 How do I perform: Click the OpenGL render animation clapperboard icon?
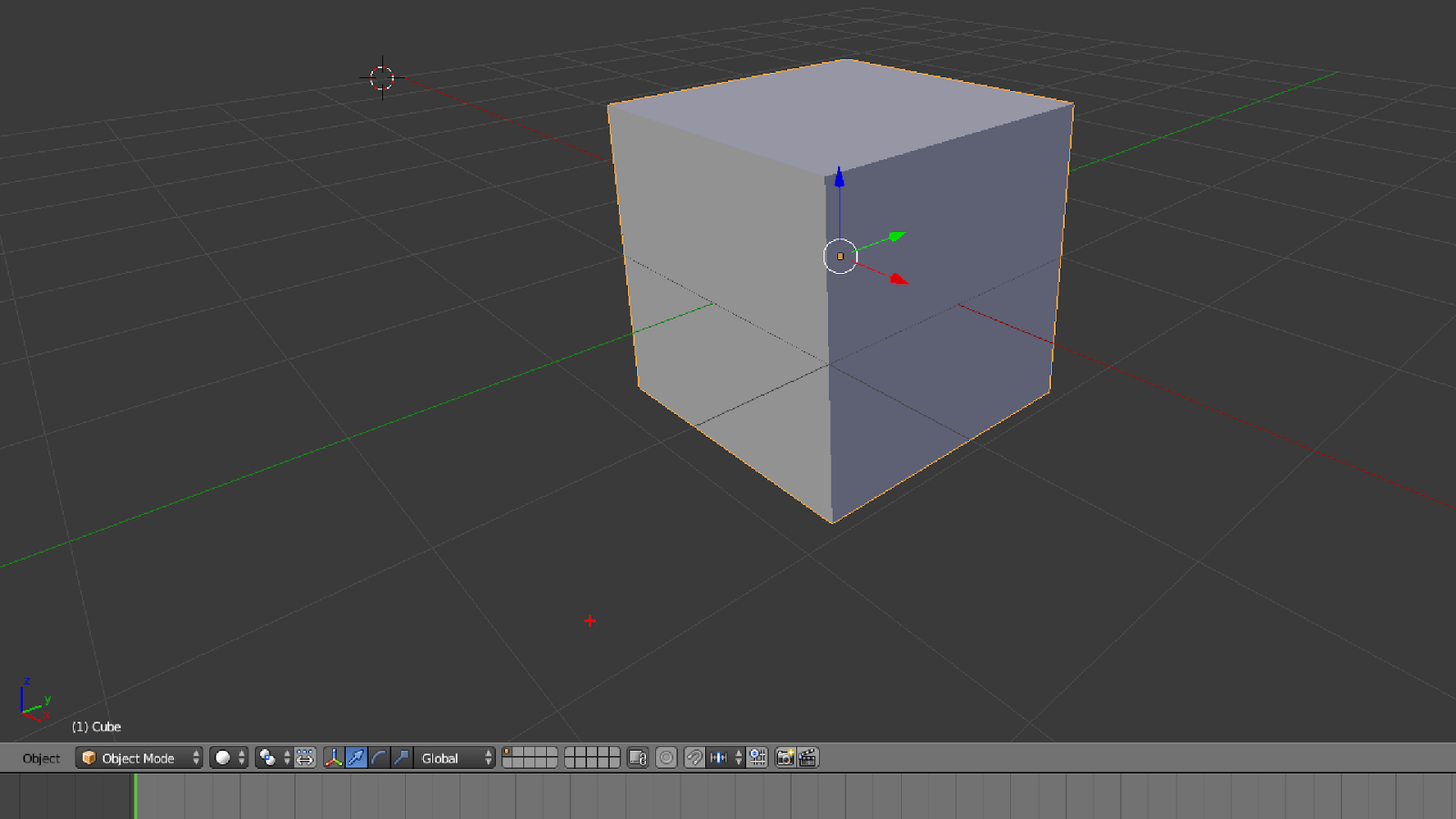[x=806, y=758]
